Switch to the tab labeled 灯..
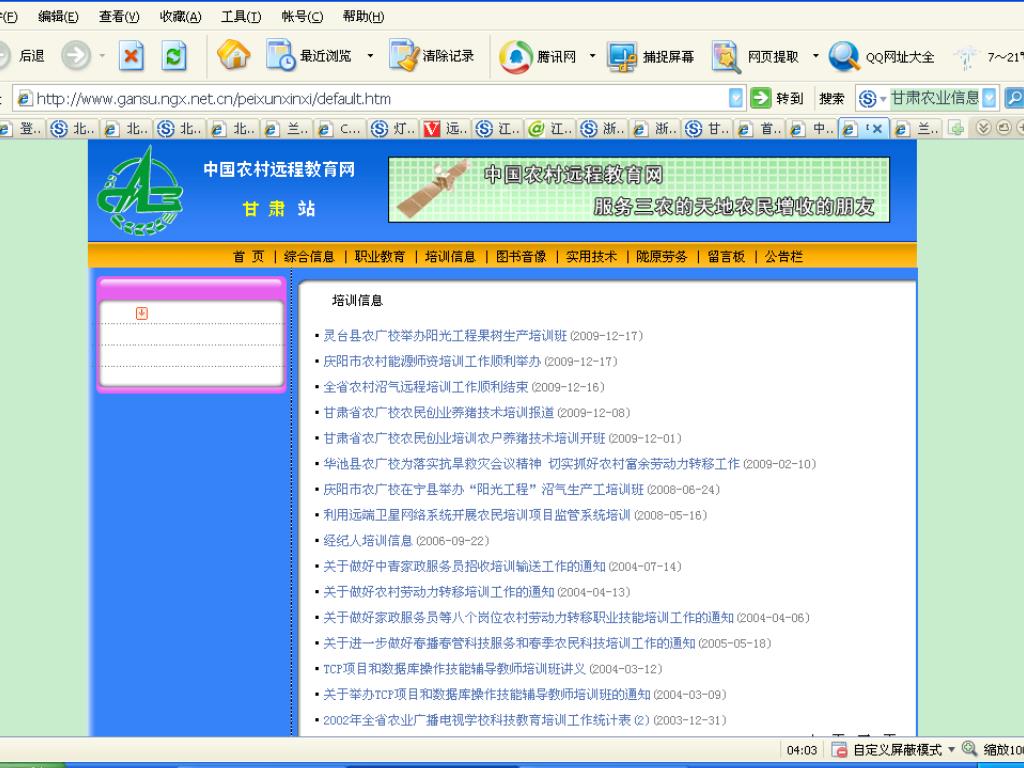The image size is (1024, 768). tap(394, 129)
